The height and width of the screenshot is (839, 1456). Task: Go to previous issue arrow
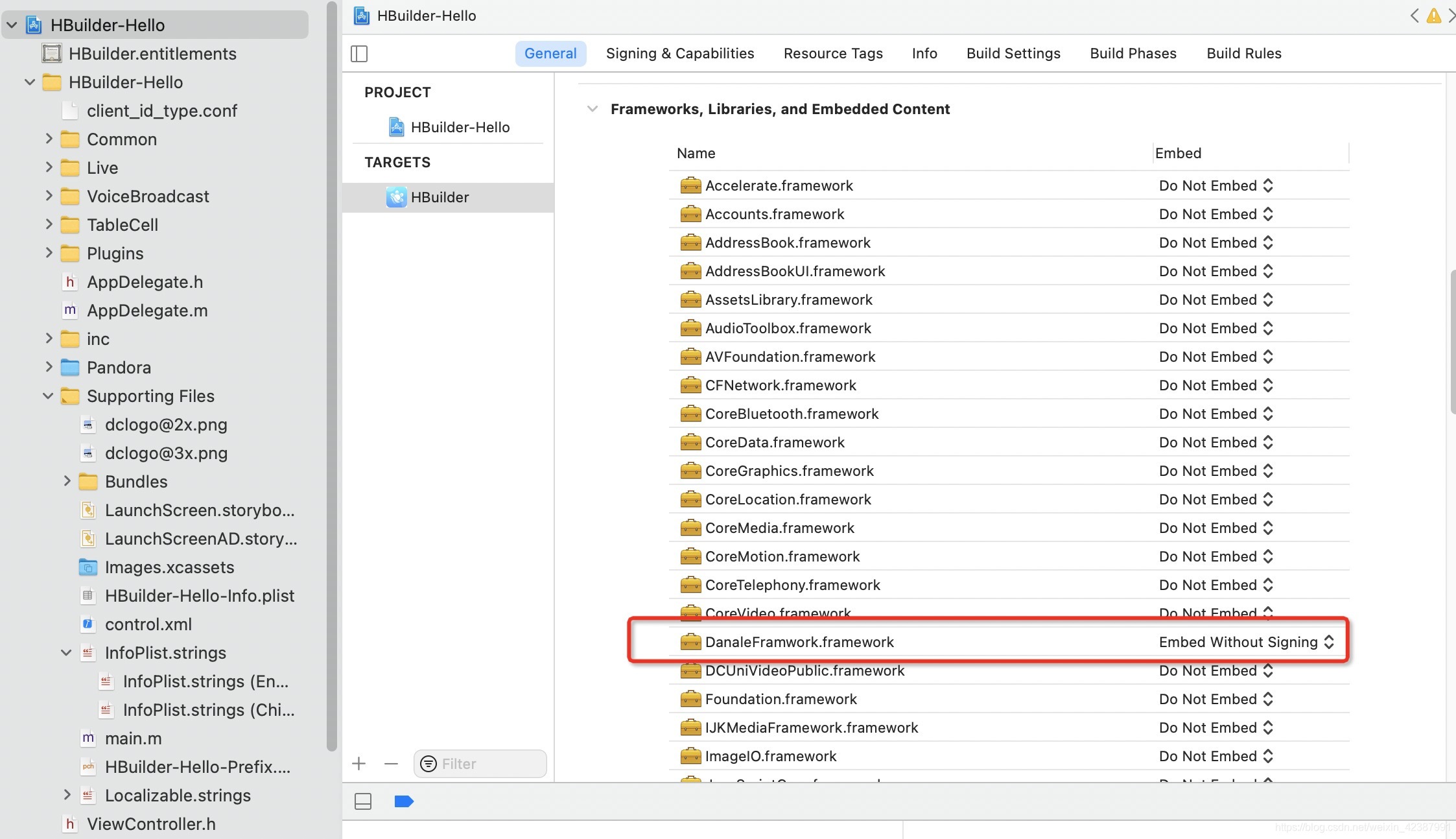tap(1415, 16)
